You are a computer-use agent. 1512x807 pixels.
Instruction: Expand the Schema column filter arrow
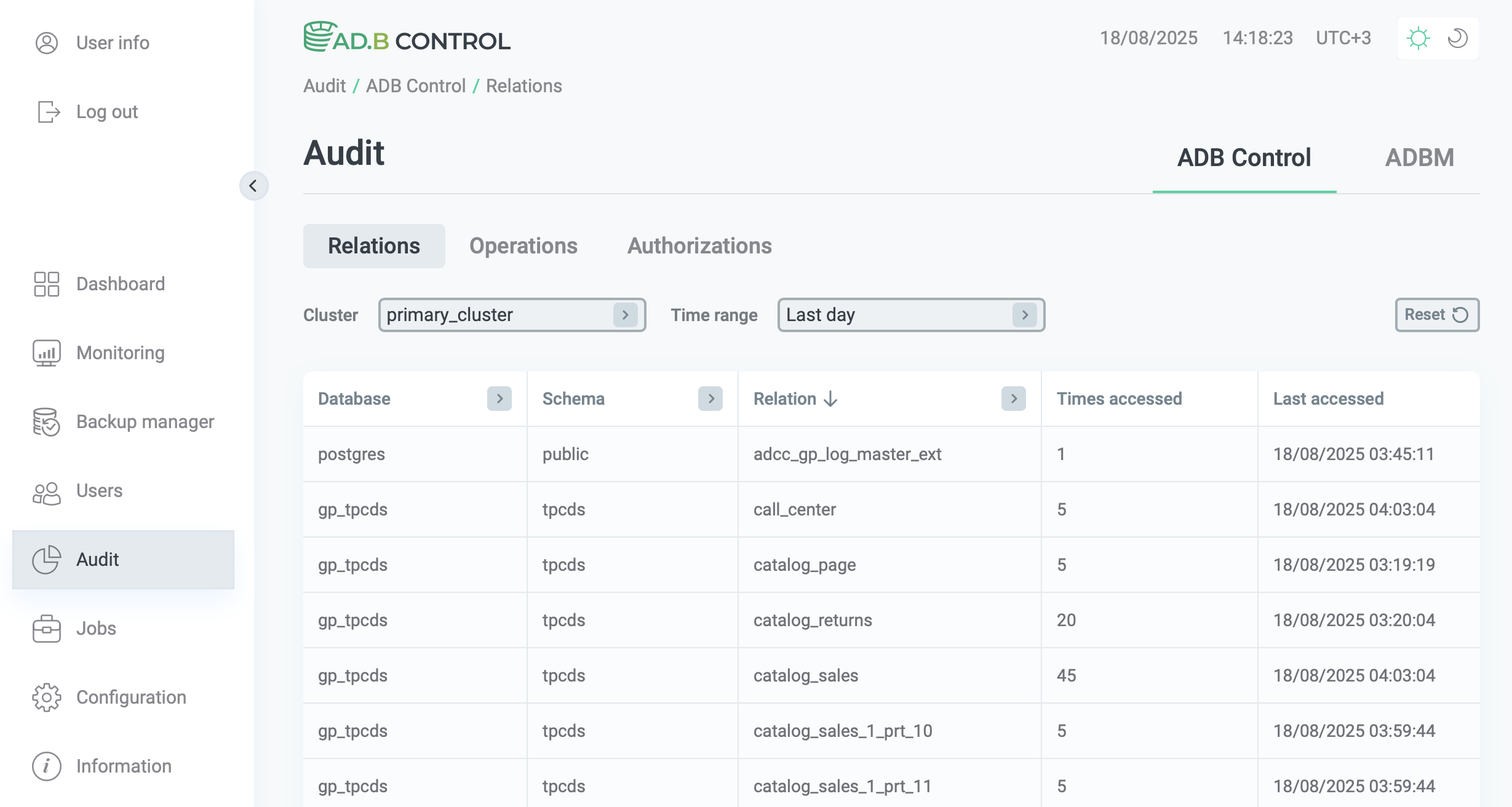(710, 399)
